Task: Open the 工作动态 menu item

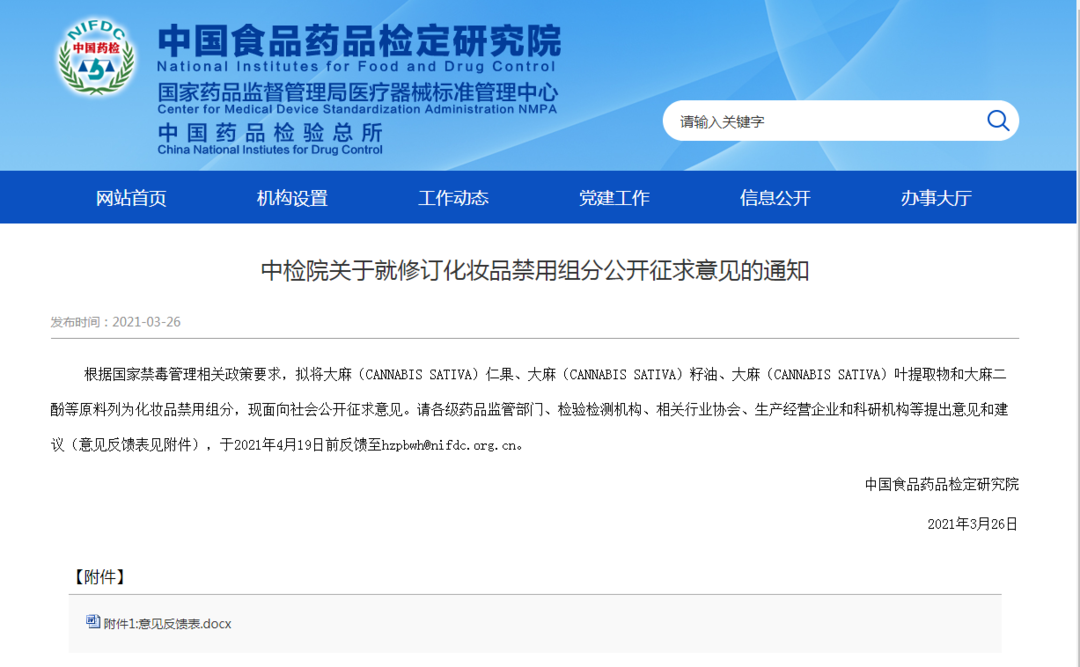Action: 453,198
